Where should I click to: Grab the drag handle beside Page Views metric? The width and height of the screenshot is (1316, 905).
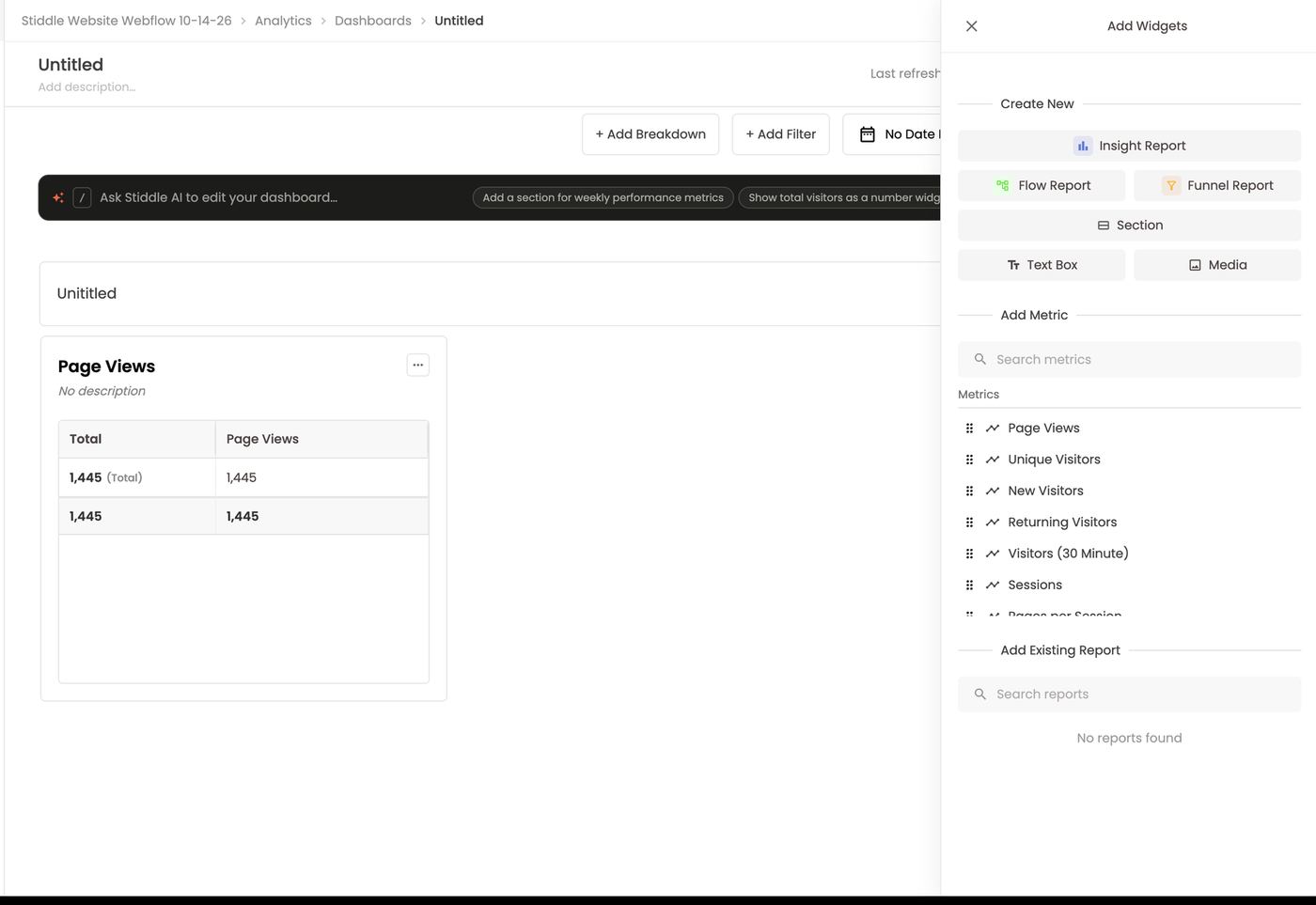tap(969, 428)
